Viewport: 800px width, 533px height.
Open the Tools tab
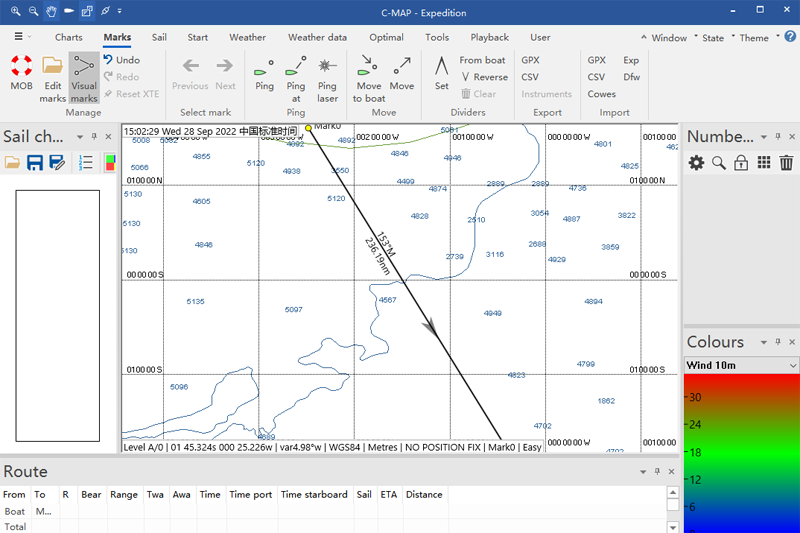point(437,37)
